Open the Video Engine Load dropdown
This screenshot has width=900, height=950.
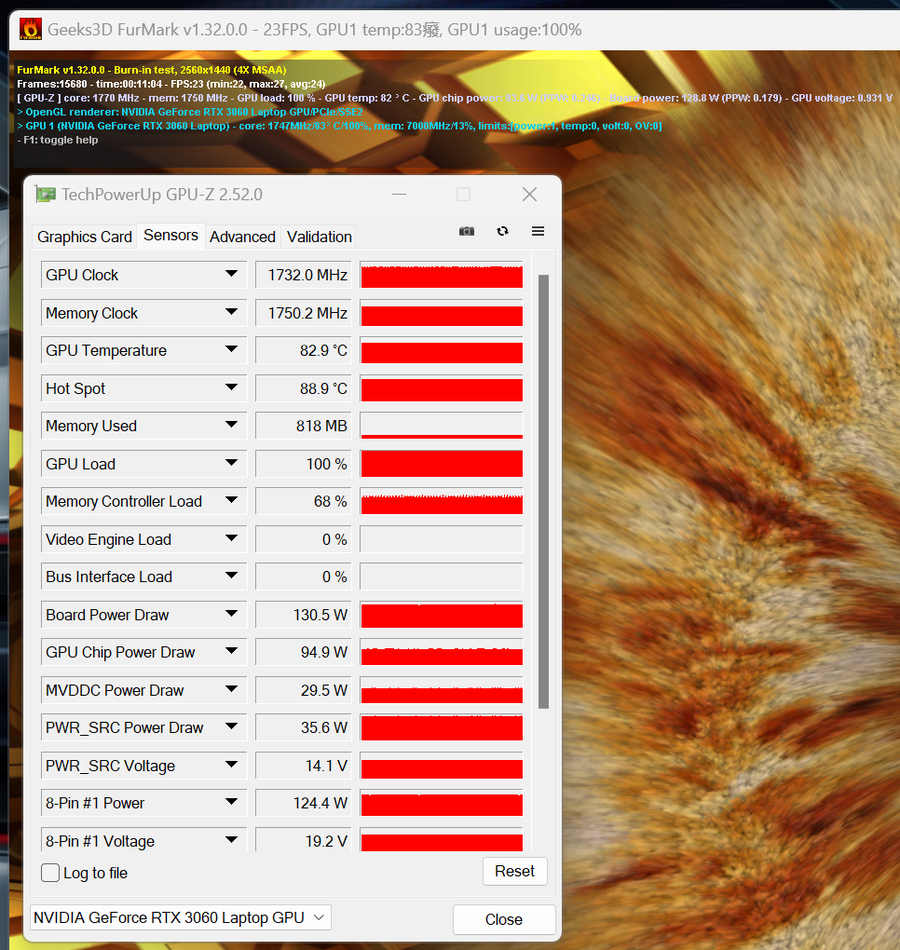click(x=231, y=538)
